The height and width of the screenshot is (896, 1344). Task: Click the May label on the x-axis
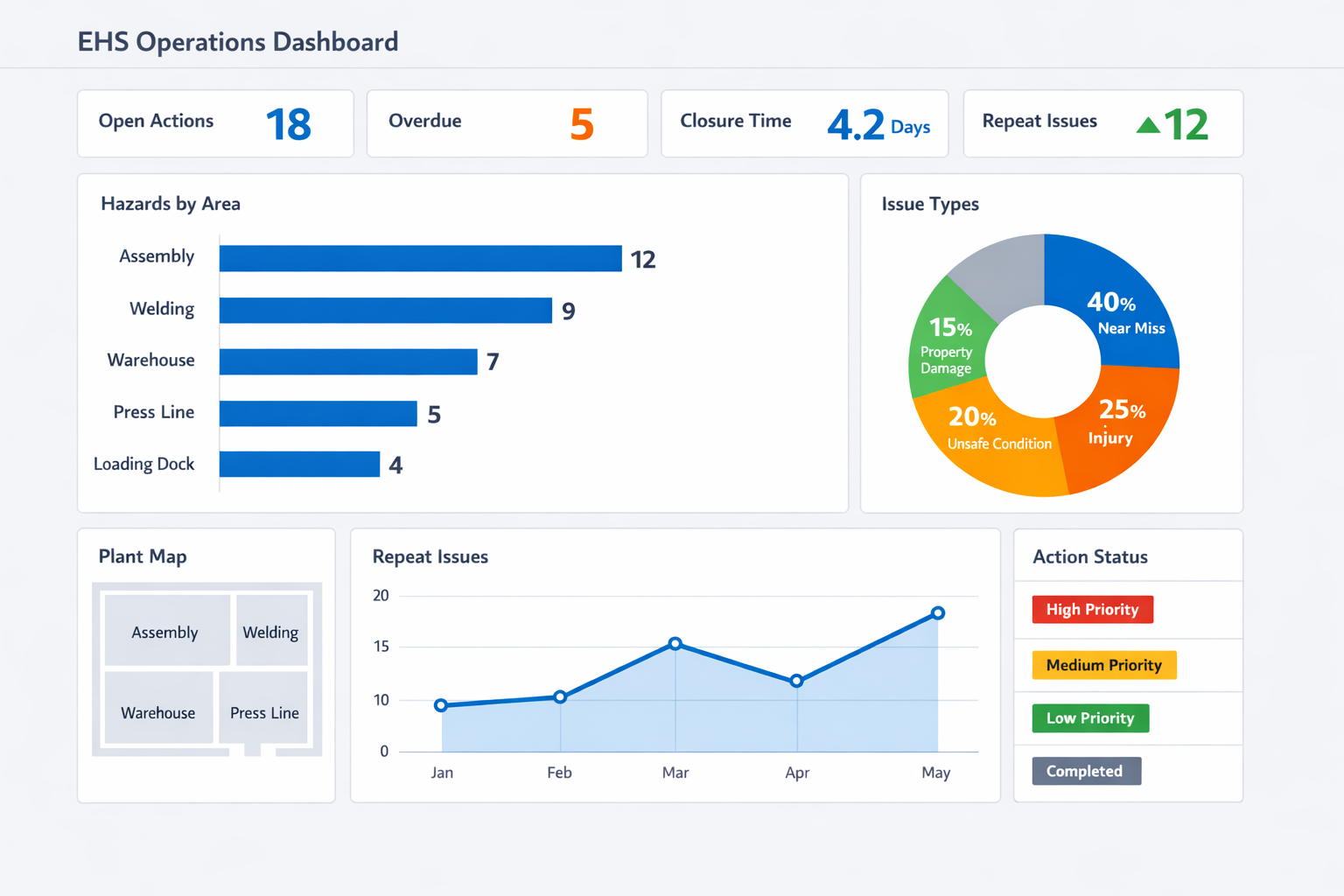pyautogui.click(x=936, y=773)
